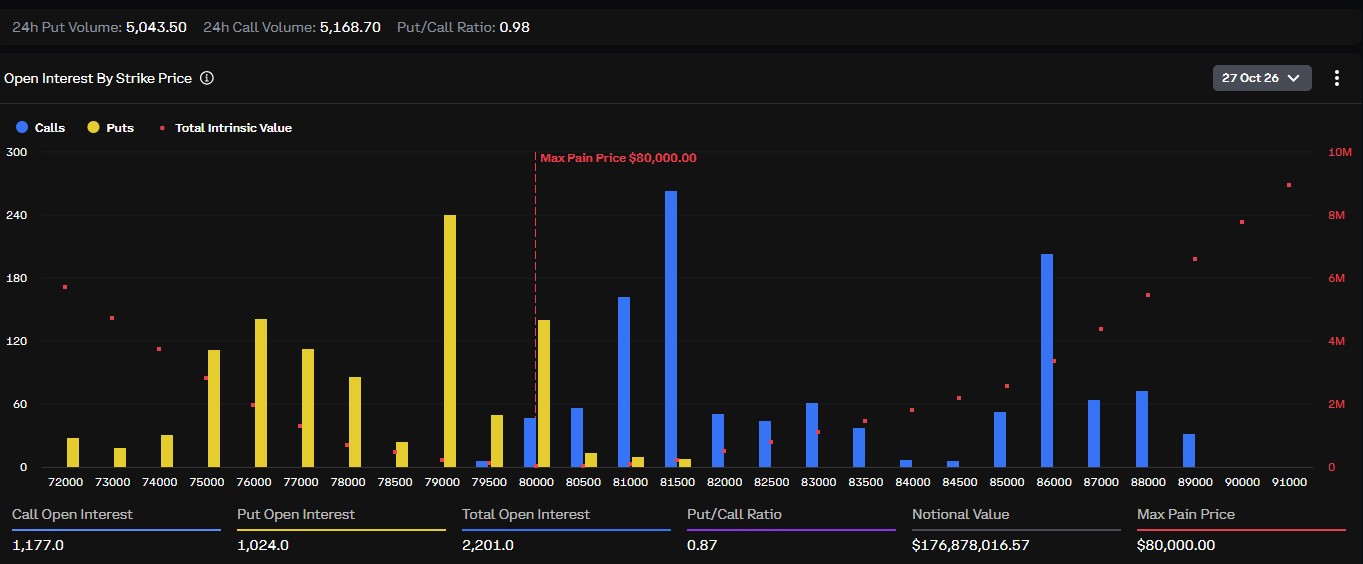Select the calls bar at 83000 strike
The width and height of the screenshot is (1363, 564).
click(x=812, y=435)
